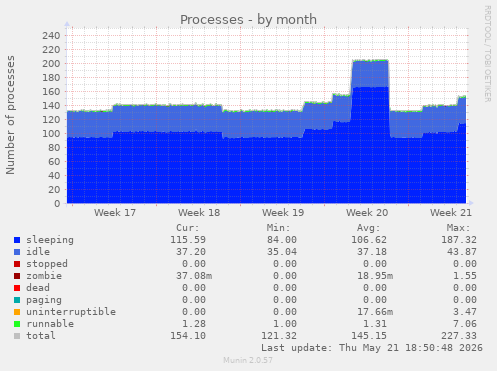497x371 pixels.
Task: Click the 'sleeping' legend label
Action: [50, 240]
